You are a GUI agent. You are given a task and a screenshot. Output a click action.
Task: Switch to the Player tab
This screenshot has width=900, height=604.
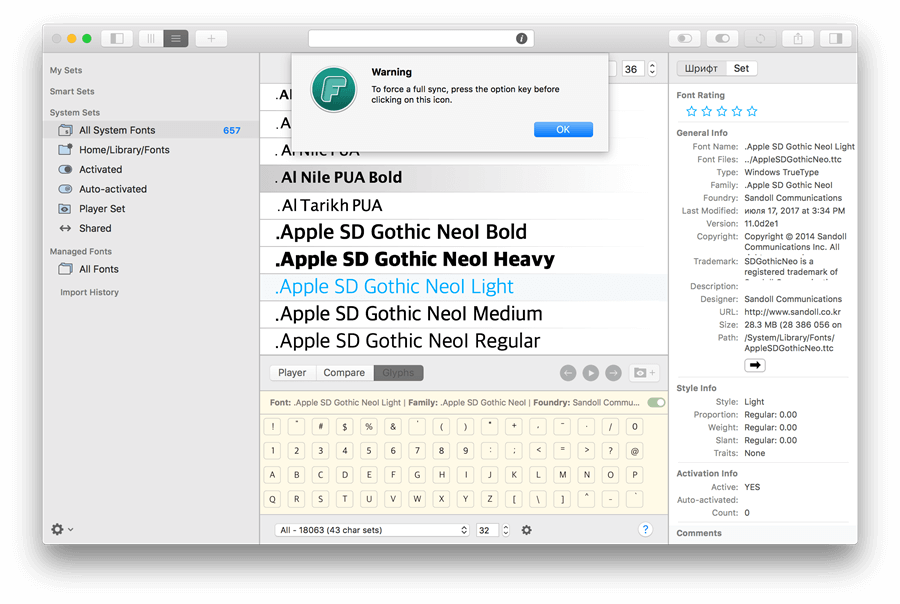pos(292,373)
